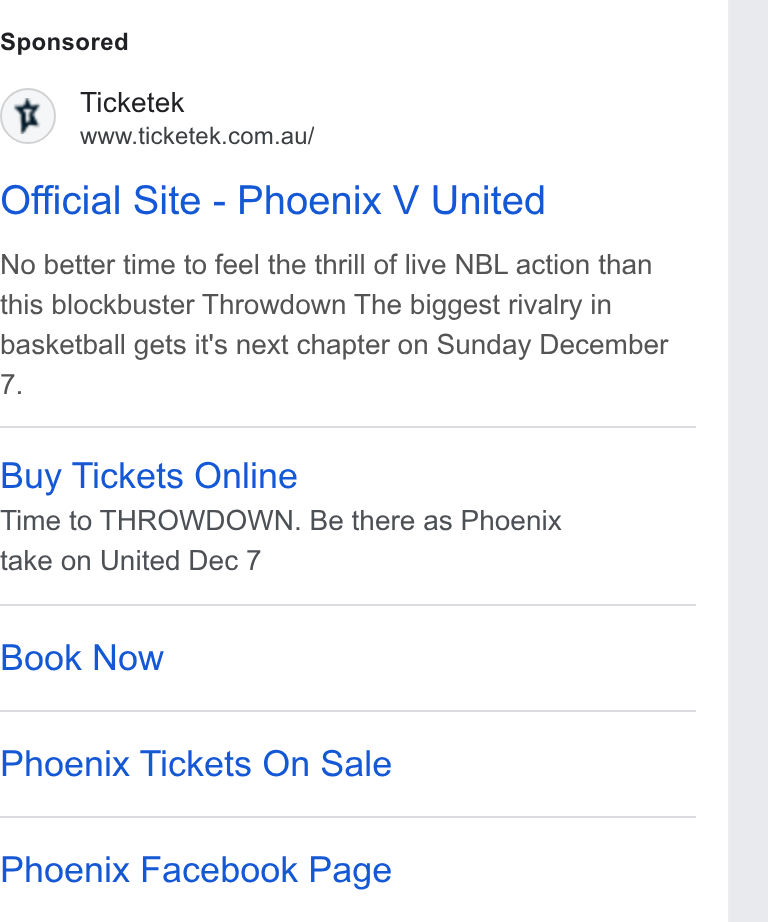Screen dimensions: 768x922
Task: Click the Sponsored label
Action: [64, 42]
